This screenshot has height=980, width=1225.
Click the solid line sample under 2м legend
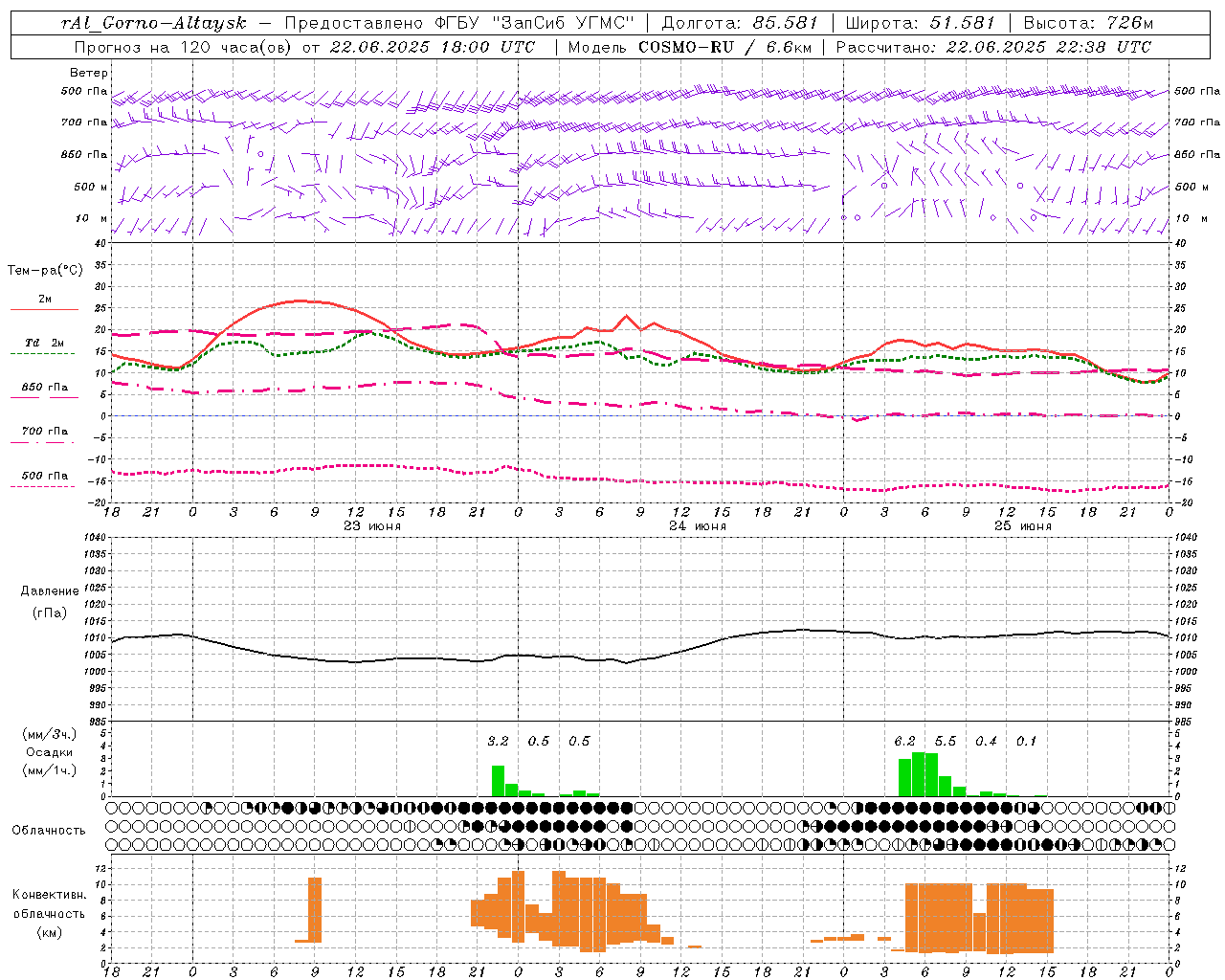pos(44,309)
